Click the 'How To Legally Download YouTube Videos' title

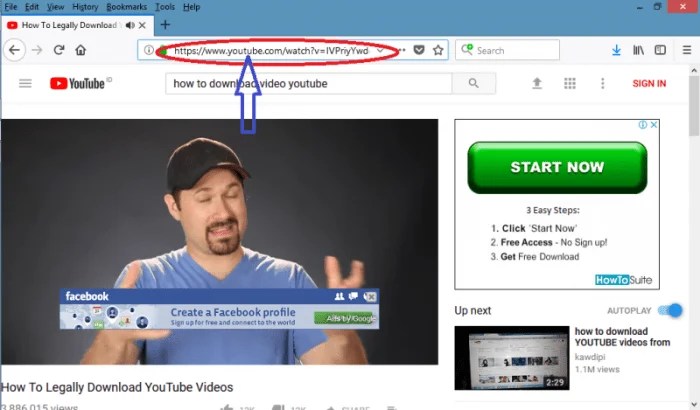tap(117, 387)
